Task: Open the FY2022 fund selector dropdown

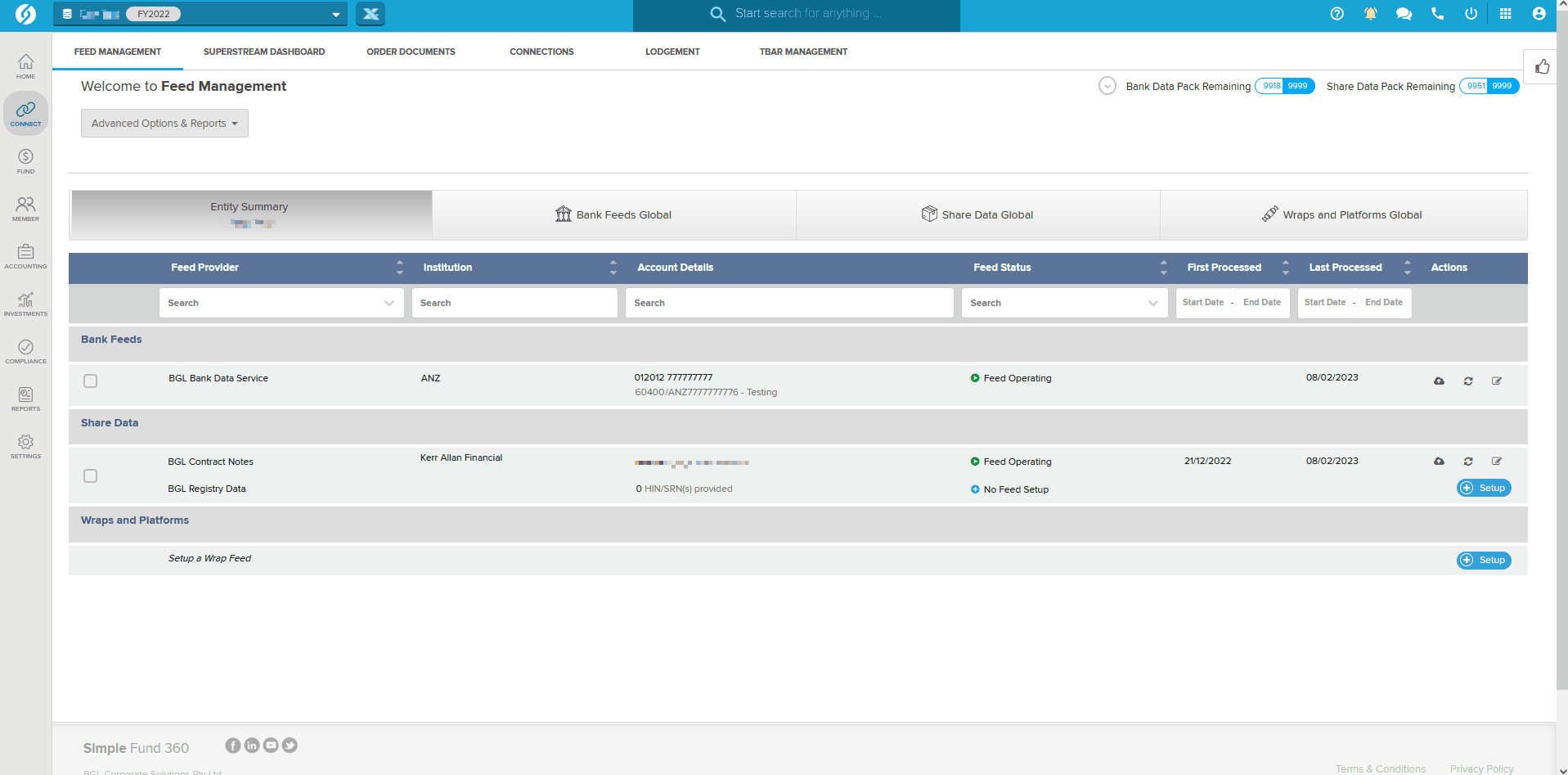Action: coord(200,14)
